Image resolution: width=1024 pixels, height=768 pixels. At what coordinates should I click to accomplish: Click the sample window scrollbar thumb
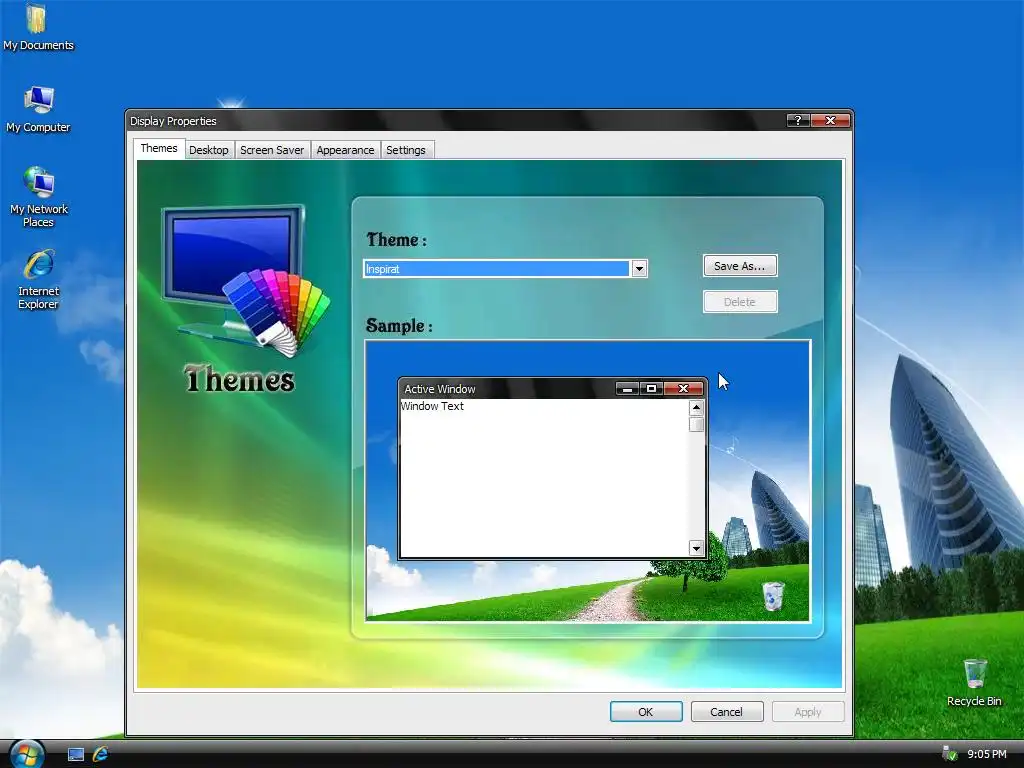click(x=696, y=424)
